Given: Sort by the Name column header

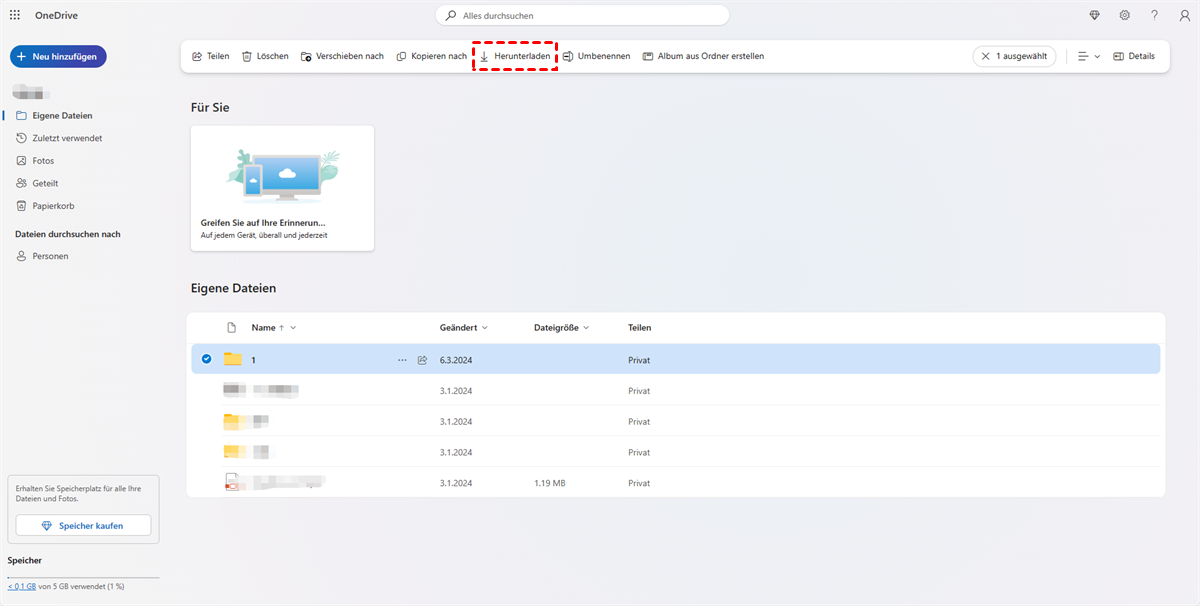Looking at the screenshot, I should pyautogui.click(x=263, y=328).
